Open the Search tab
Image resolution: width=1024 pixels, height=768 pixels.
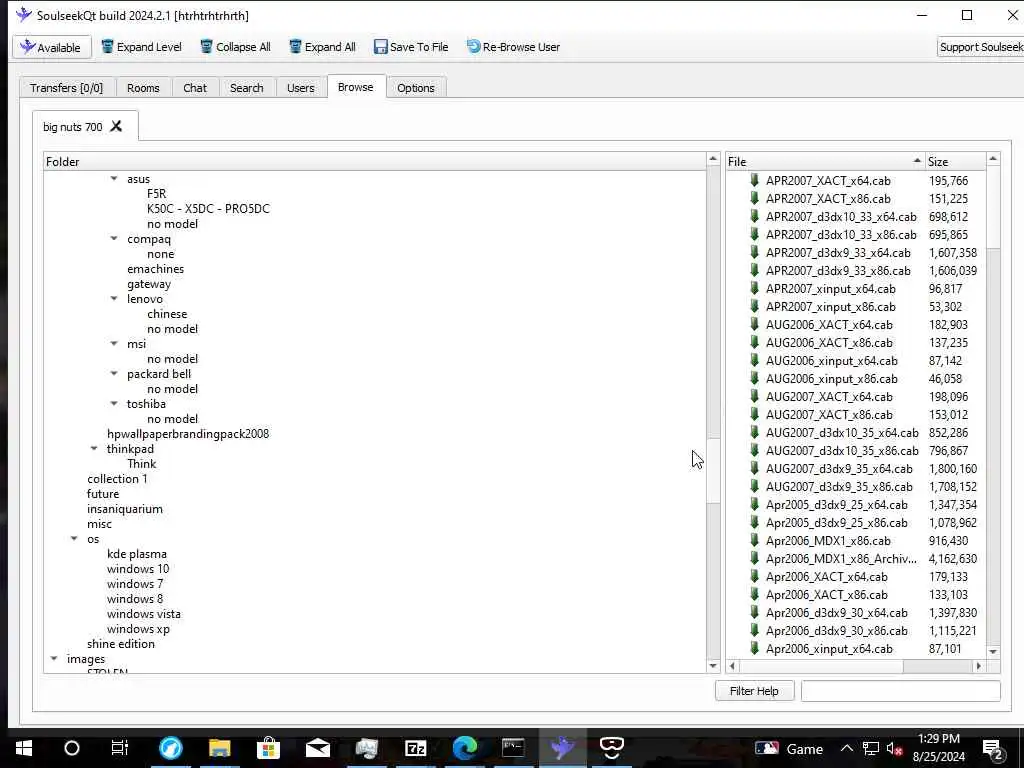[246, 88]
